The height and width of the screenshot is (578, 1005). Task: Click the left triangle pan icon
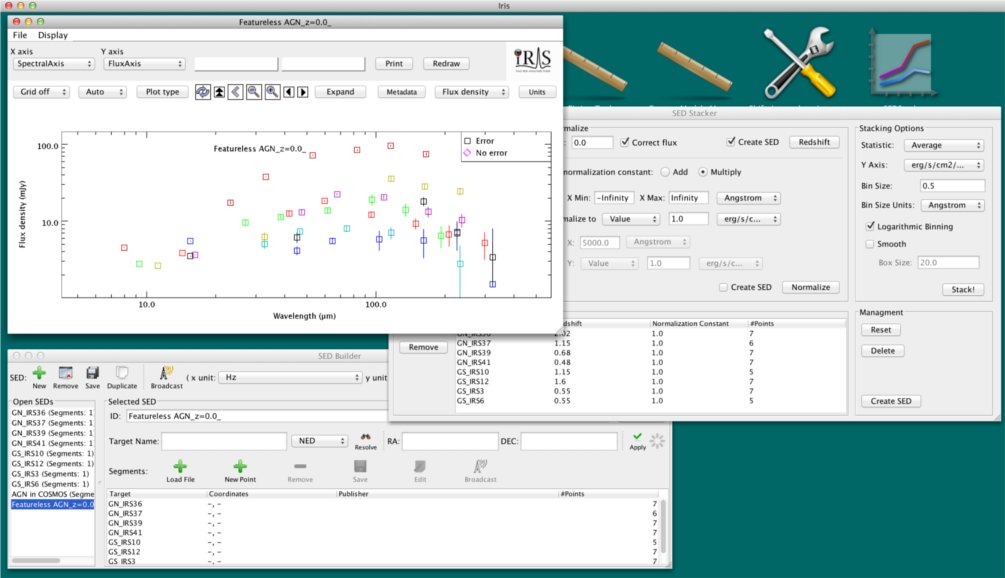tap(289, 92)
